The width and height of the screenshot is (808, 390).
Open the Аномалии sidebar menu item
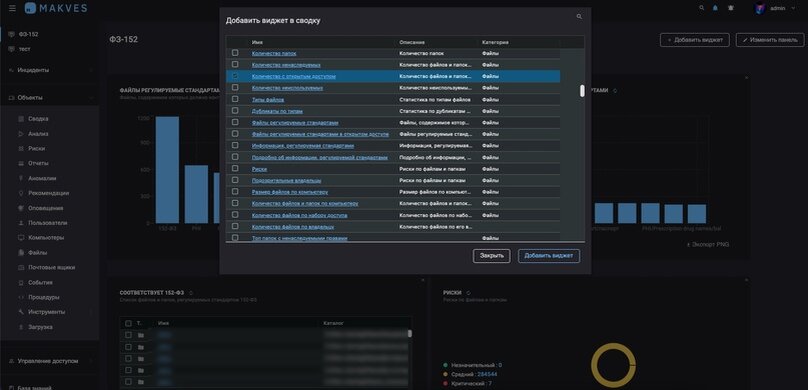[42, 178]
